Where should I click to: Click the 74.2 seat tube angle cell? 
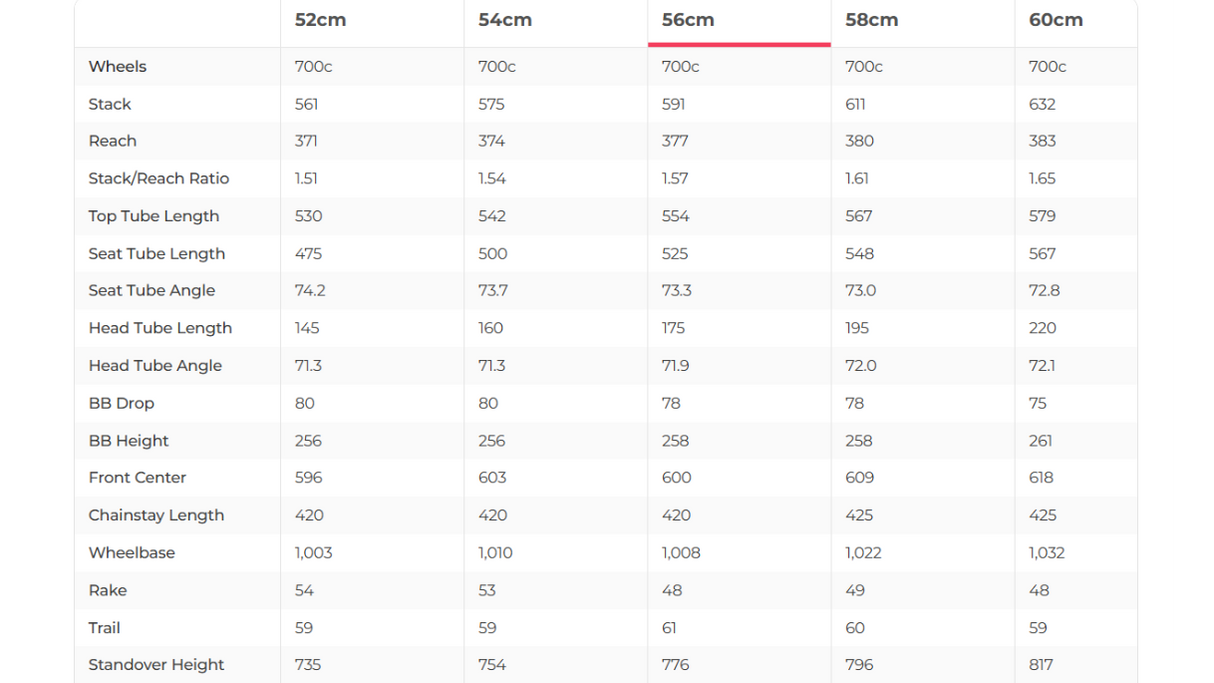point(310,290)
